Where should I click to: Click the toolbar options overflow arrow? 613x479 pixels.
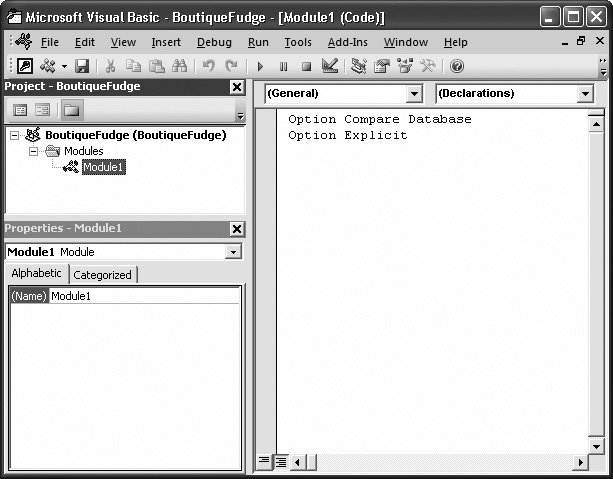click(x=603, y=66)
